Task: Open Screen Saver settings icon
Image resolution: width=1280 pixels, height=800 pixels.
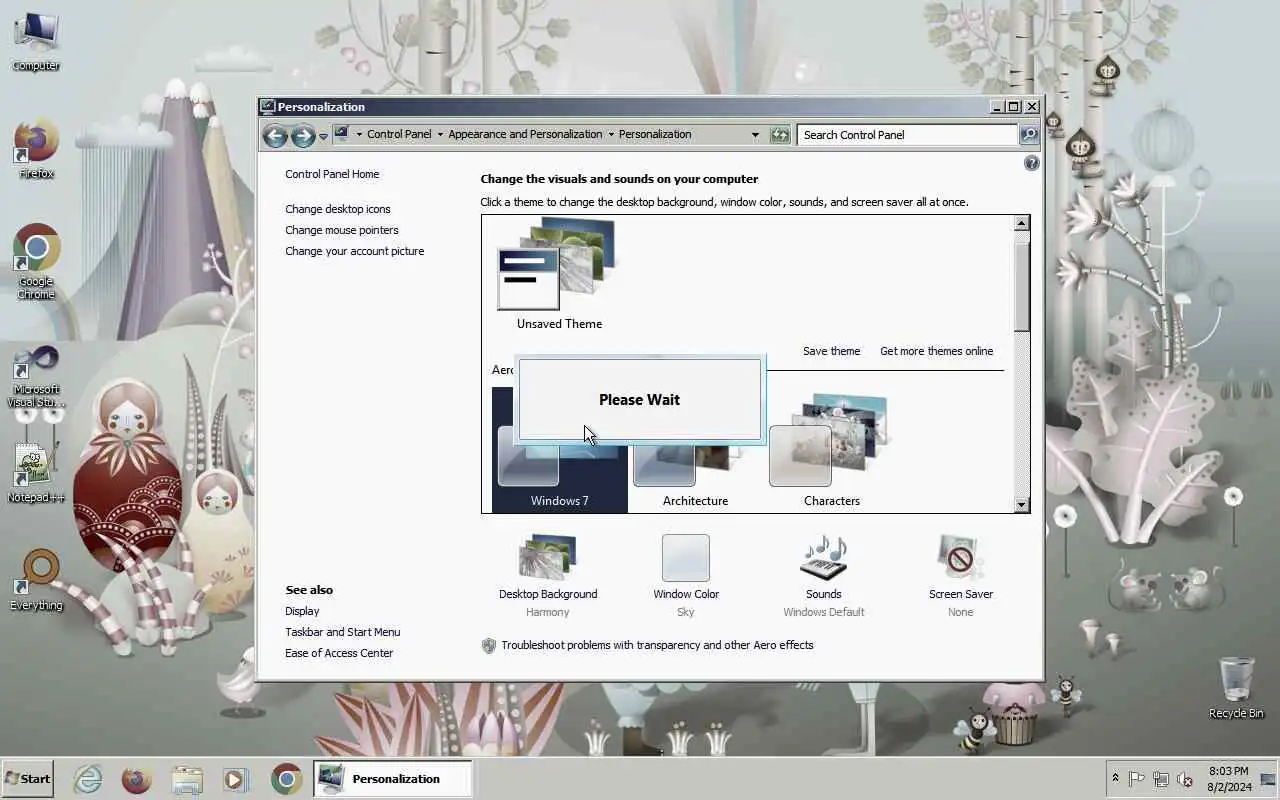Action: coord(960,557)
